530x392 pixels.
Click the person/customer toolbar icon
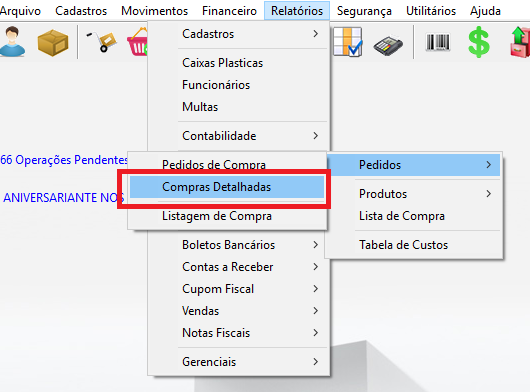pyautogui.click(x=13, y=42)
